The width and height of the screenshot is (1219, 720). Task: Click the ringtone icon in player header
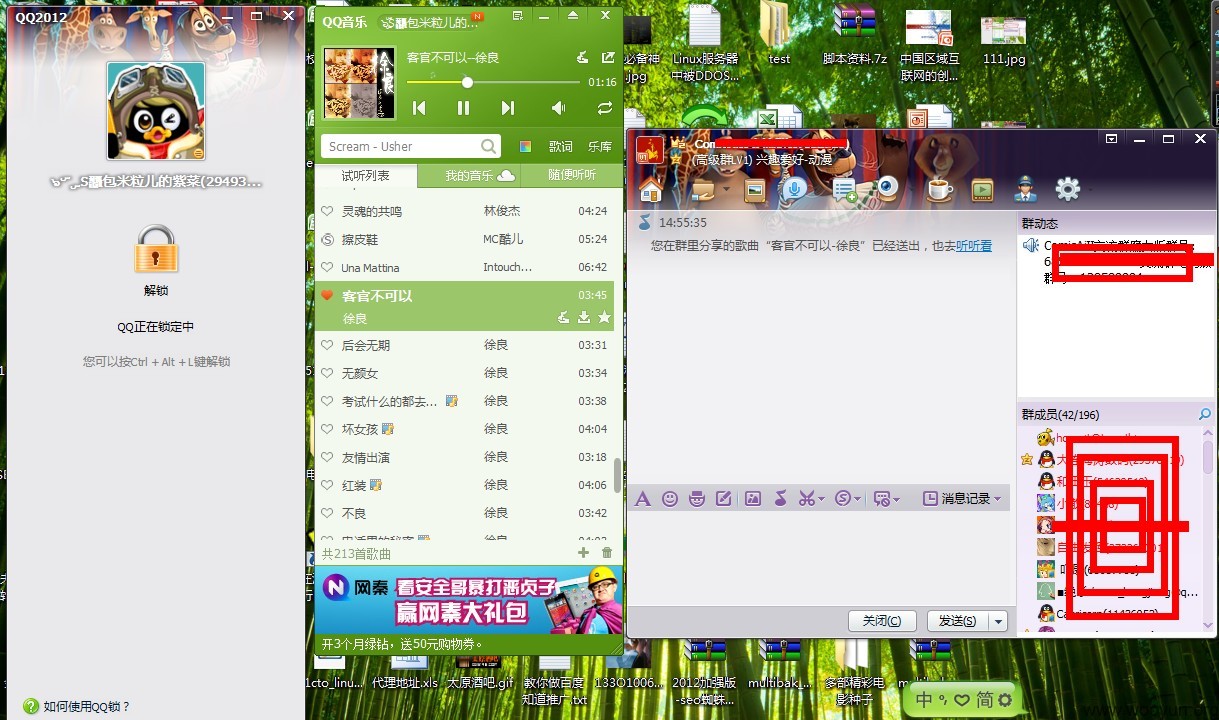pyautogui.click(x=583, y=58)
